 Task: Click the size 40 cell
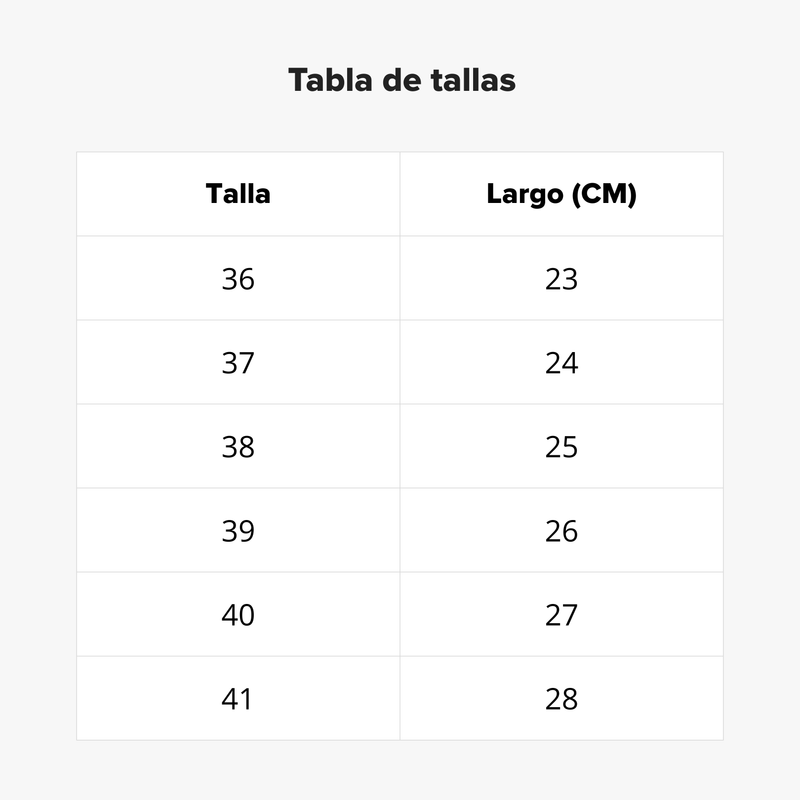(x=238, y=615)
